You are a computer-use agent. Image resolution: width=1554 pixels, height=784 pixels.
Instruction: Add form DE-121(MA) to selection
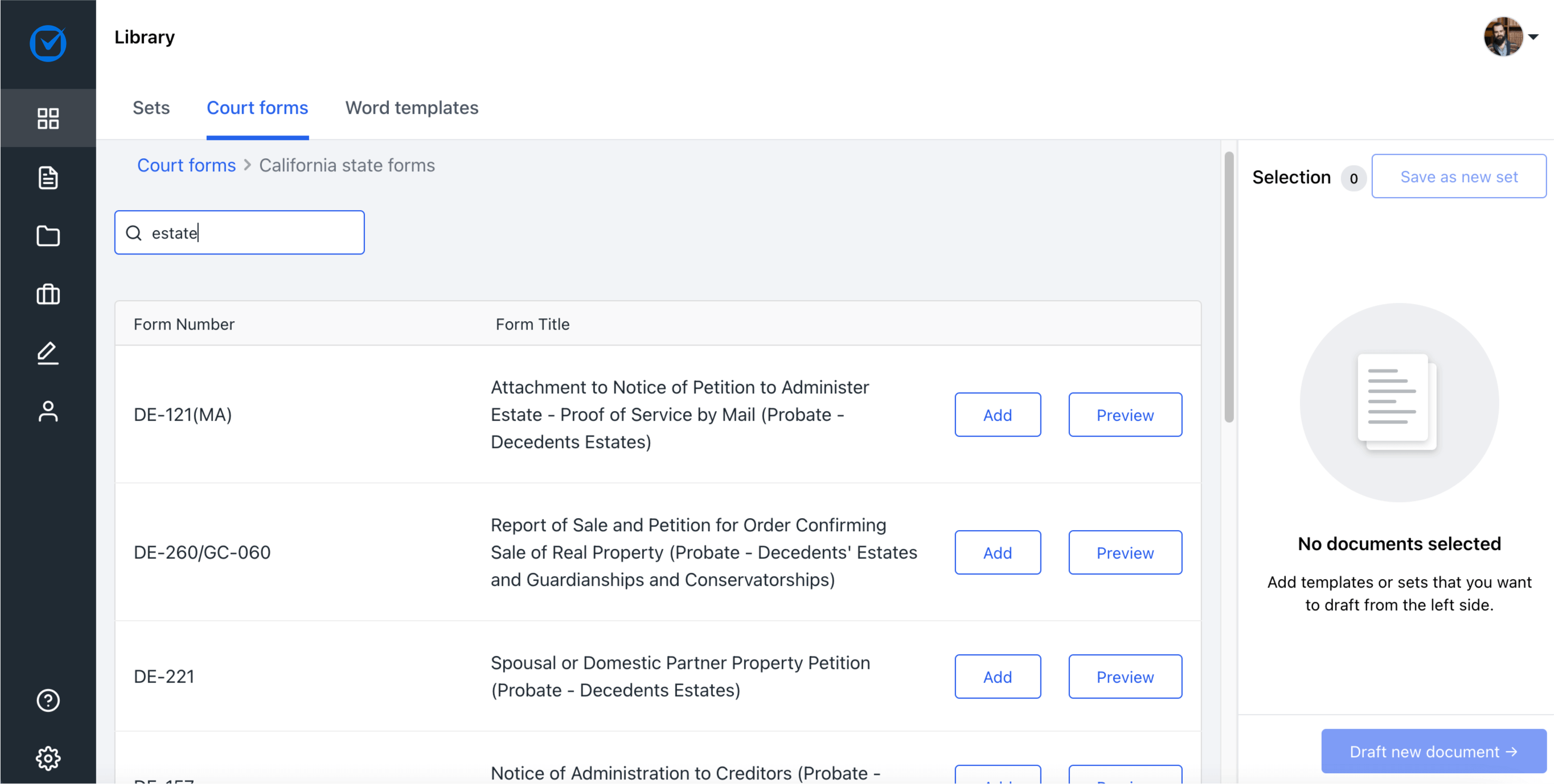(997, 415)
